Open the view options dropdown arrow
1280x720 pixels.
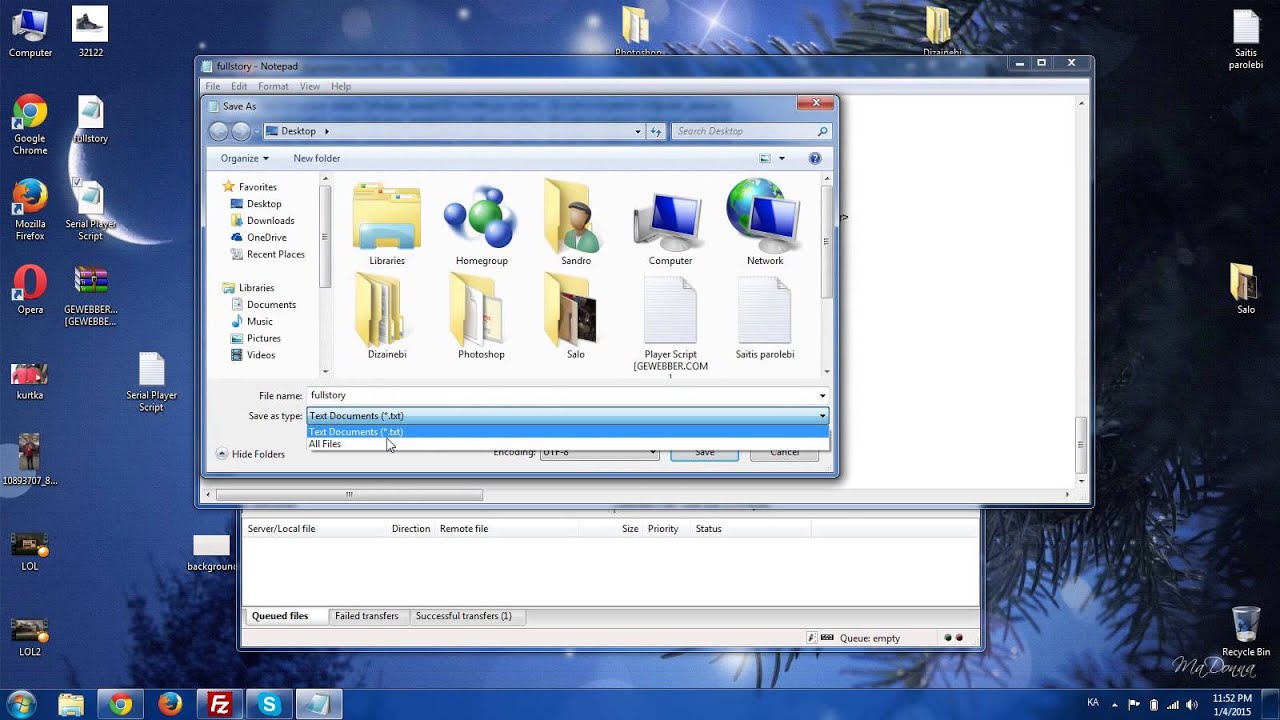(x=782, y=158)
